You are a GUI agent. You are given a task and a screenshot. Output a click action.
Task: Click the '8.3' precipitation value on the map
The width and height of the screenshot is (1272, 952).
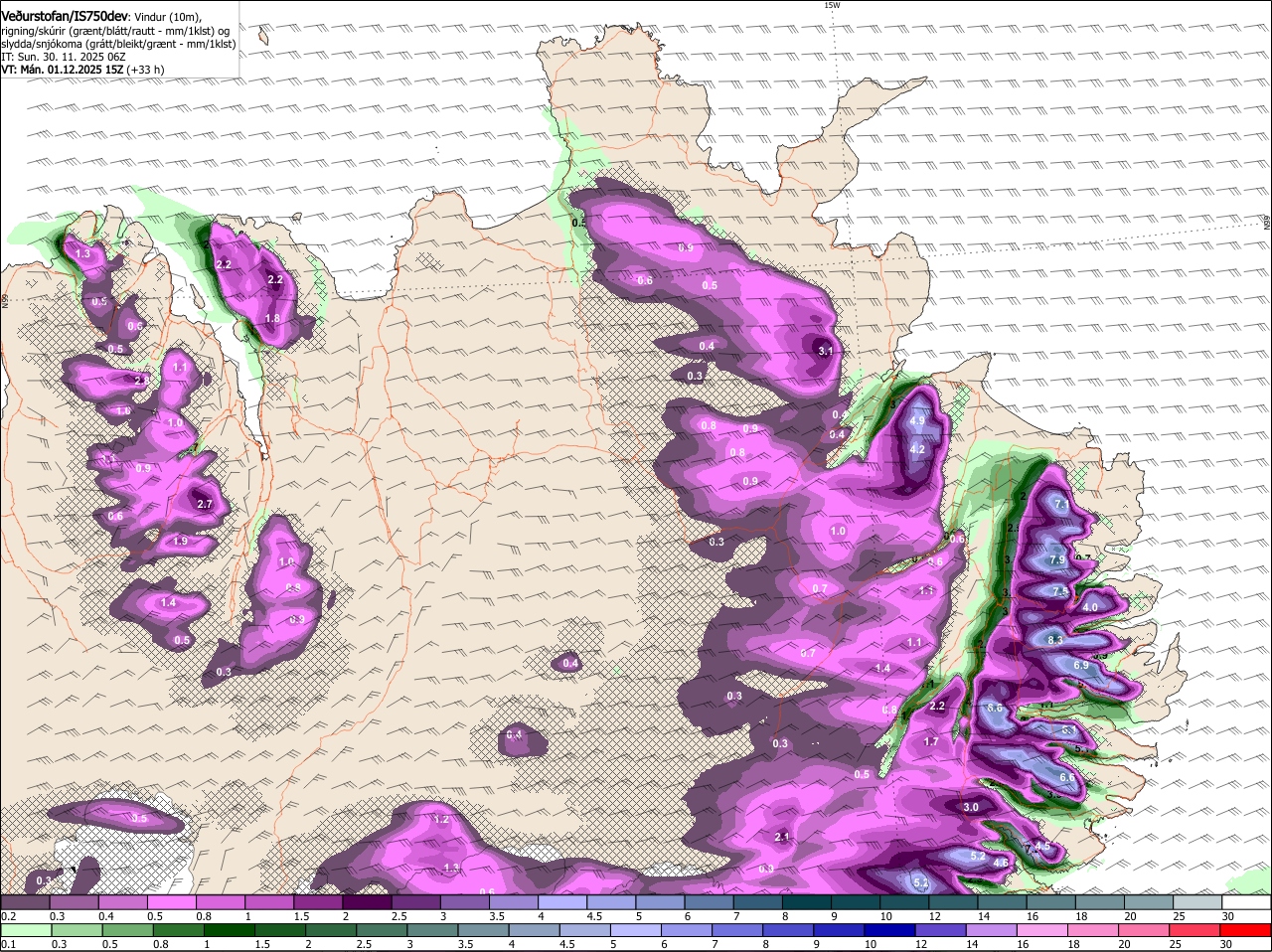(1055, 640)
